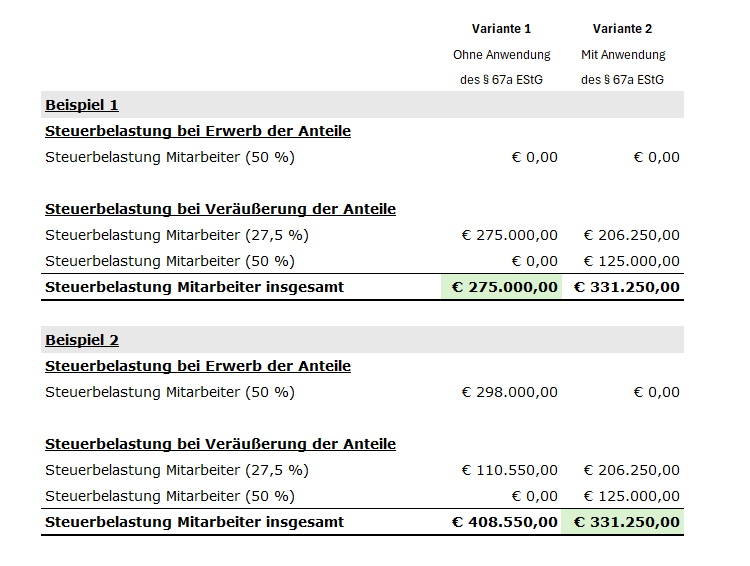Click 'Mit Anwendung' subheader text
The image size is (750, 566).
tap(623, 55)
